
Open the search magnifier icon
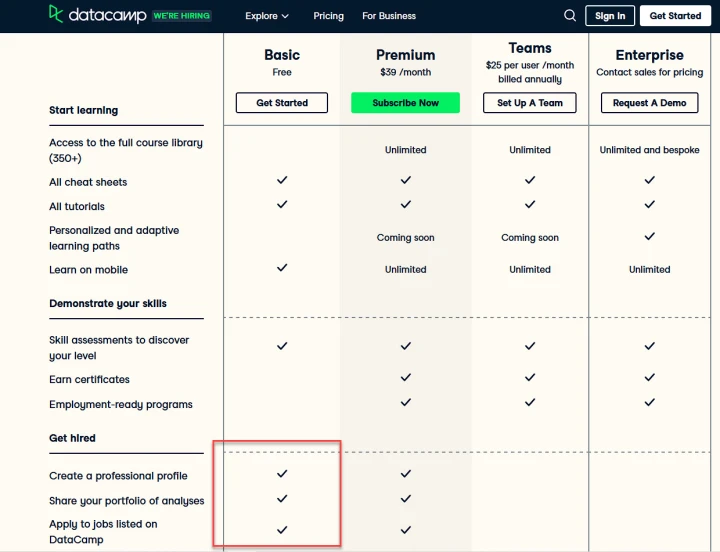[570, 16]
